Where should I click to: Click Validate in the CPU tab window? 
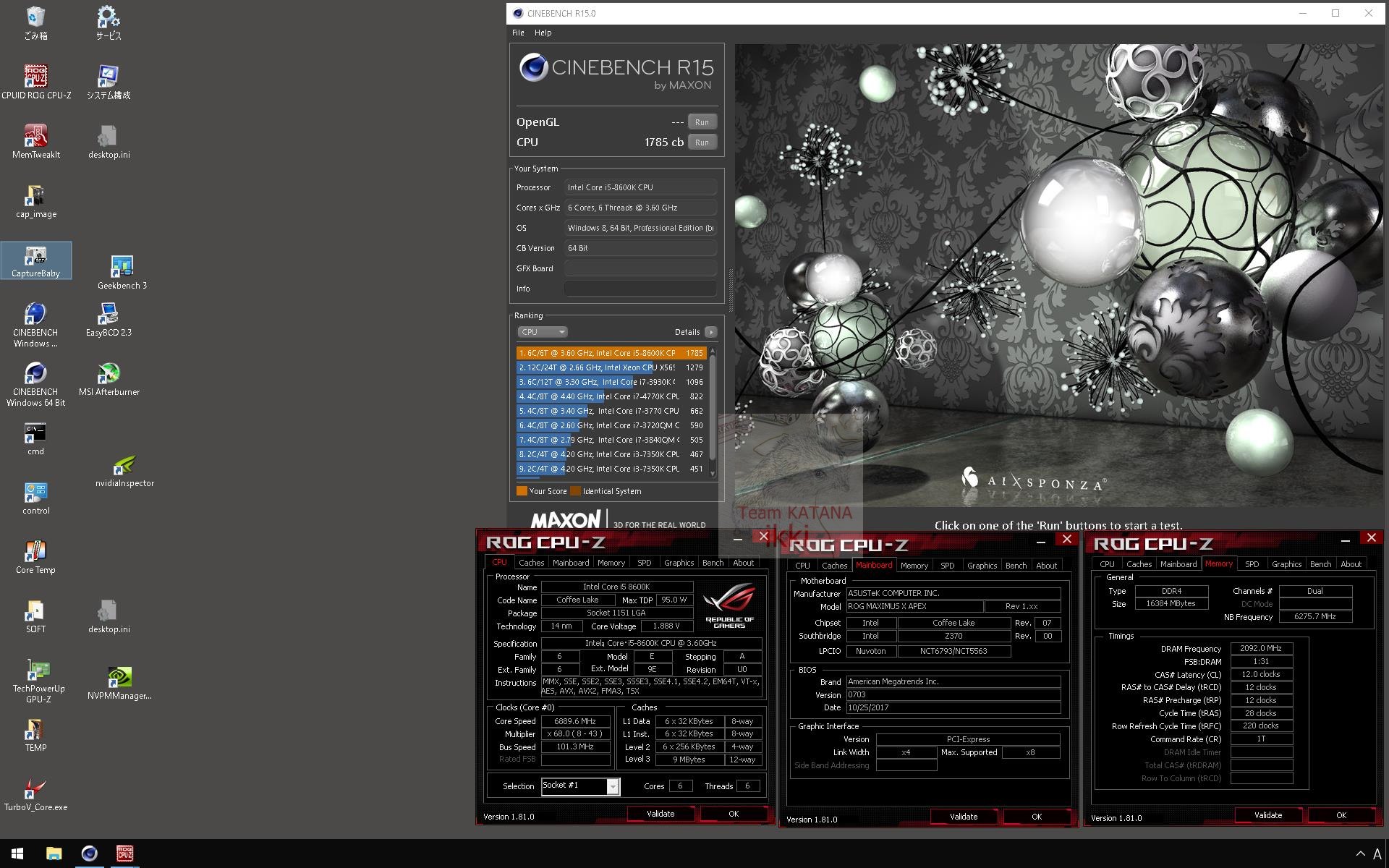660,814
